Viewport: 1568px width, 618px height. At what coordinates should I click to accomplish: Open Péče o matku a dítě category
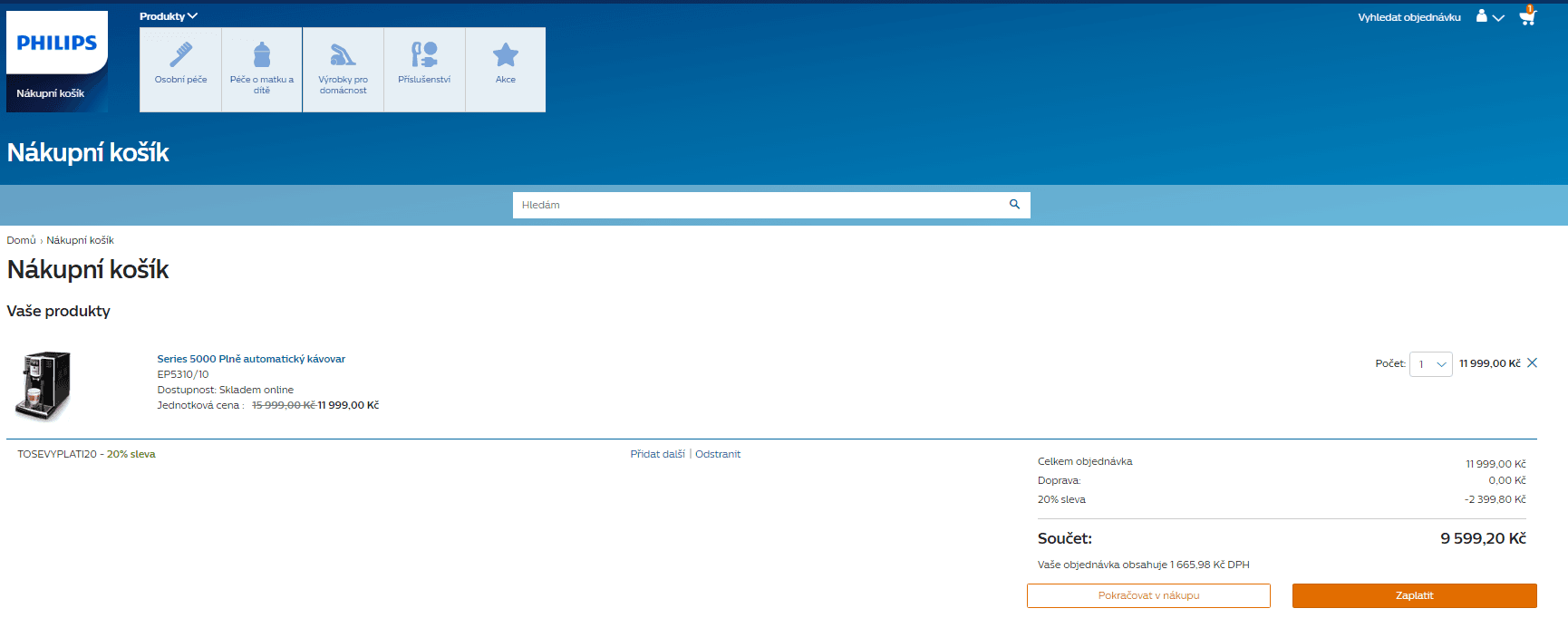click(262, 69)
